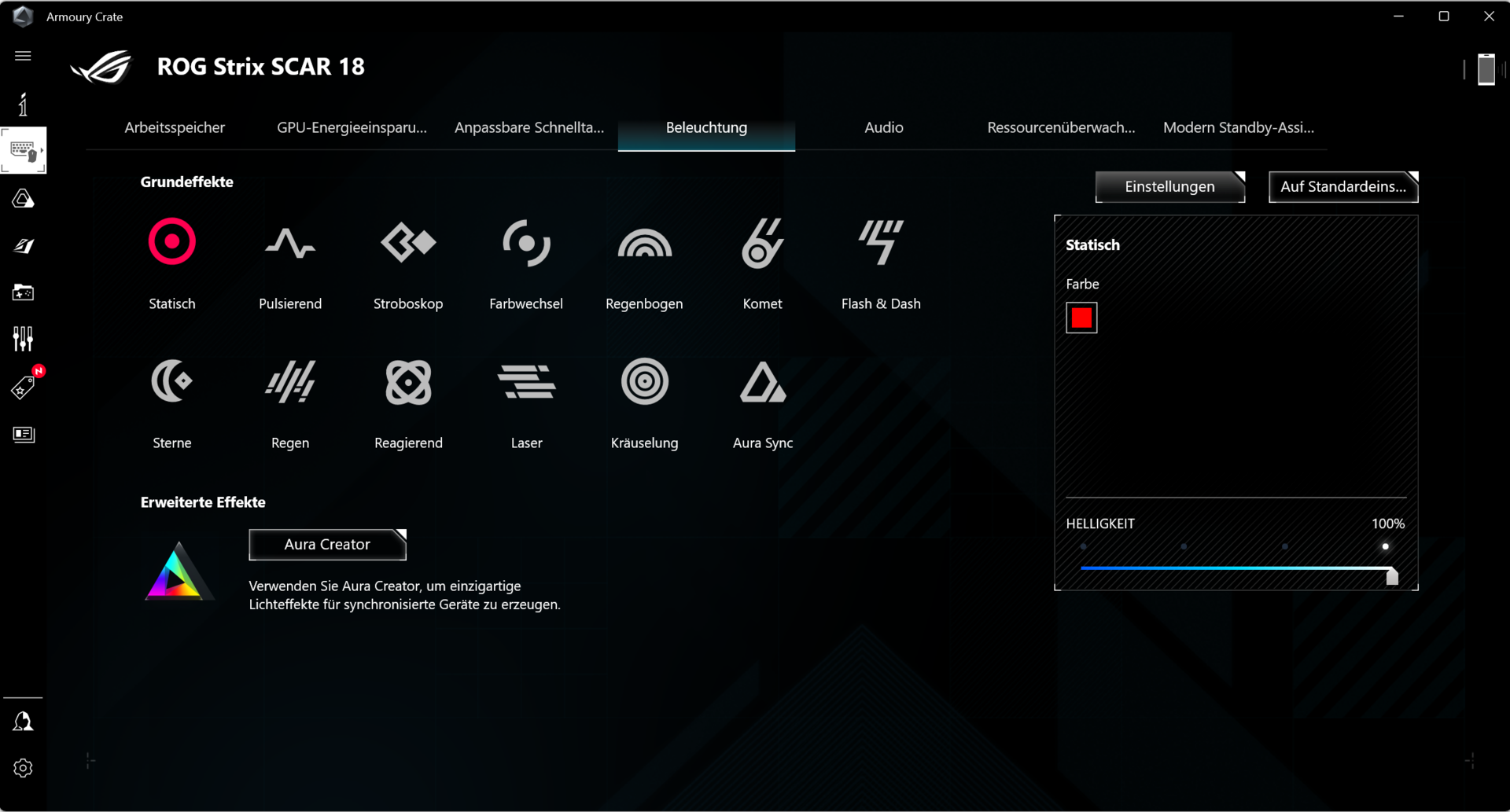Viewport: 1510px width, 812px height.
Task: Launch Aura Creator
Action: click(327, 545)
